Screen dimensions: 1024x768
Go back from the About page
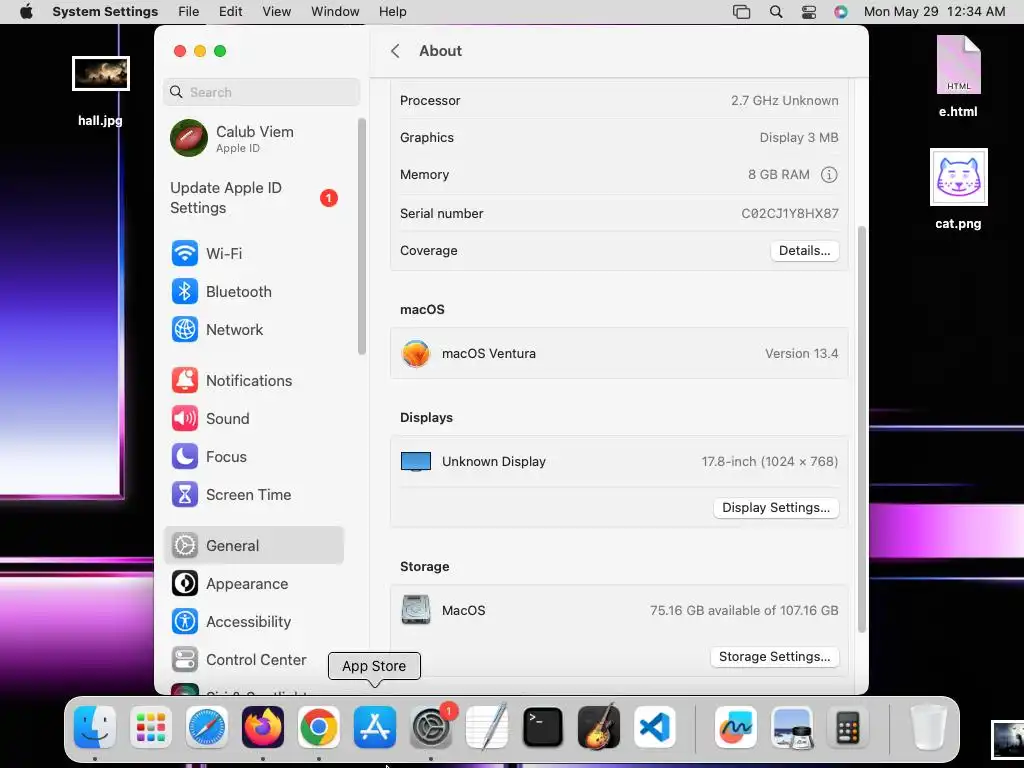coord(395,51)
